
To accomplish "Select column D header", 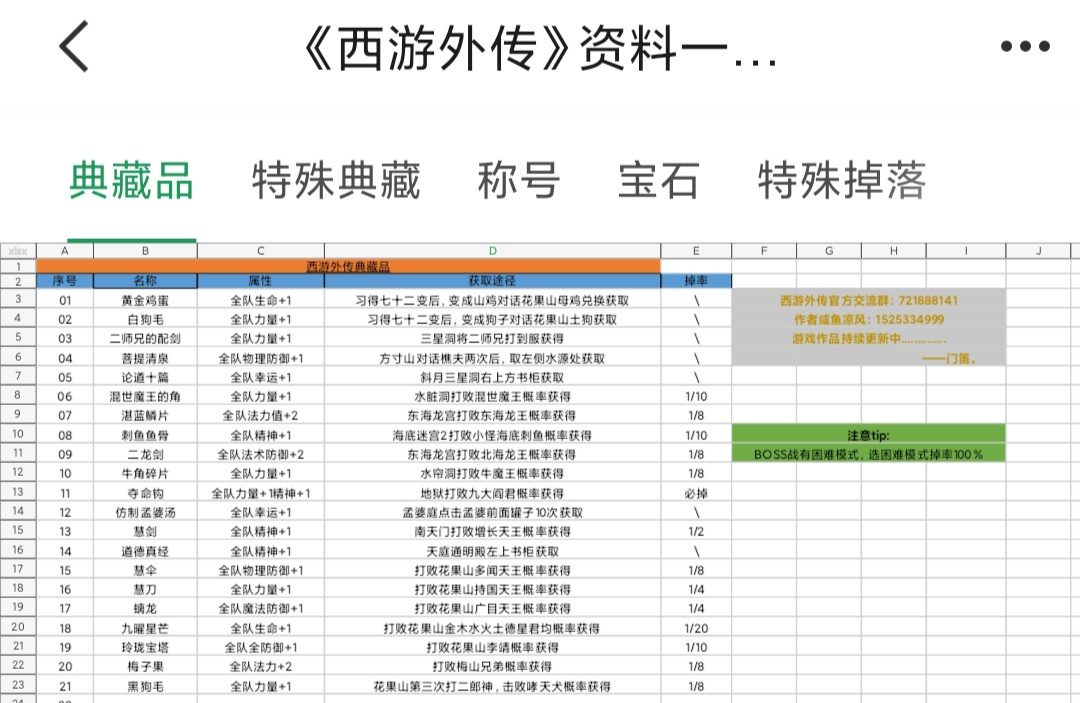I will click(492, 251).
